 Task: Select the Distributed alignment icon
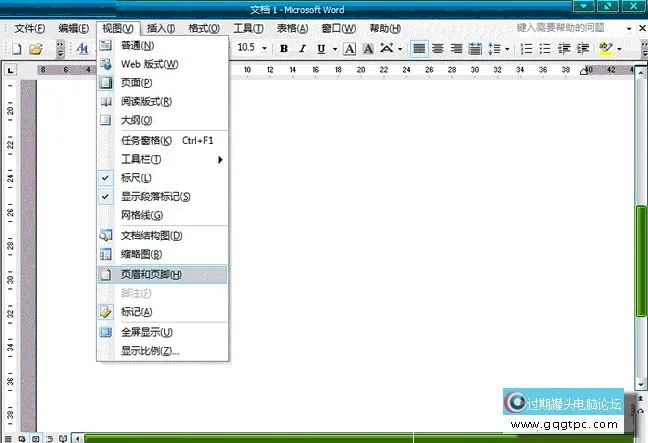[x=475, y=49]
